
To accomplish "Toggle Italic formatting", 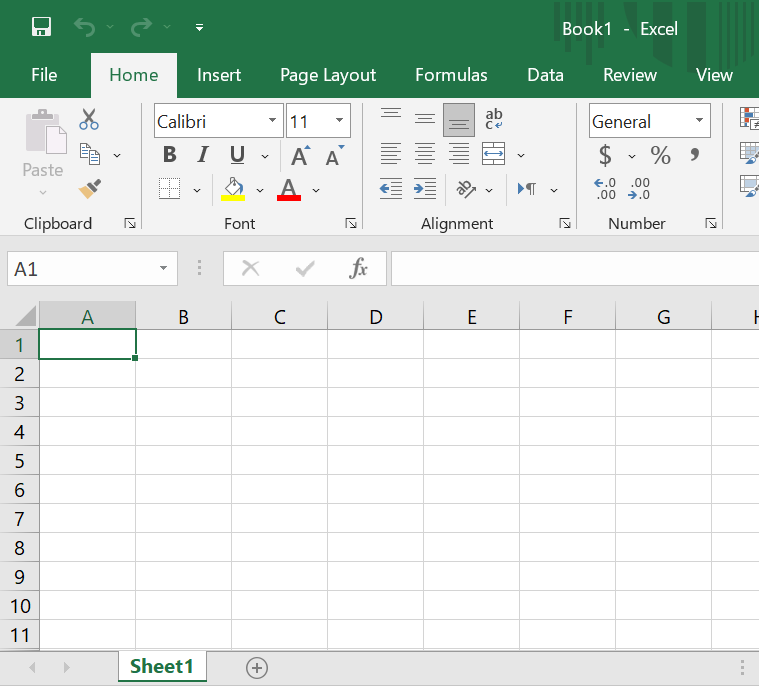I will click(203, 155).
